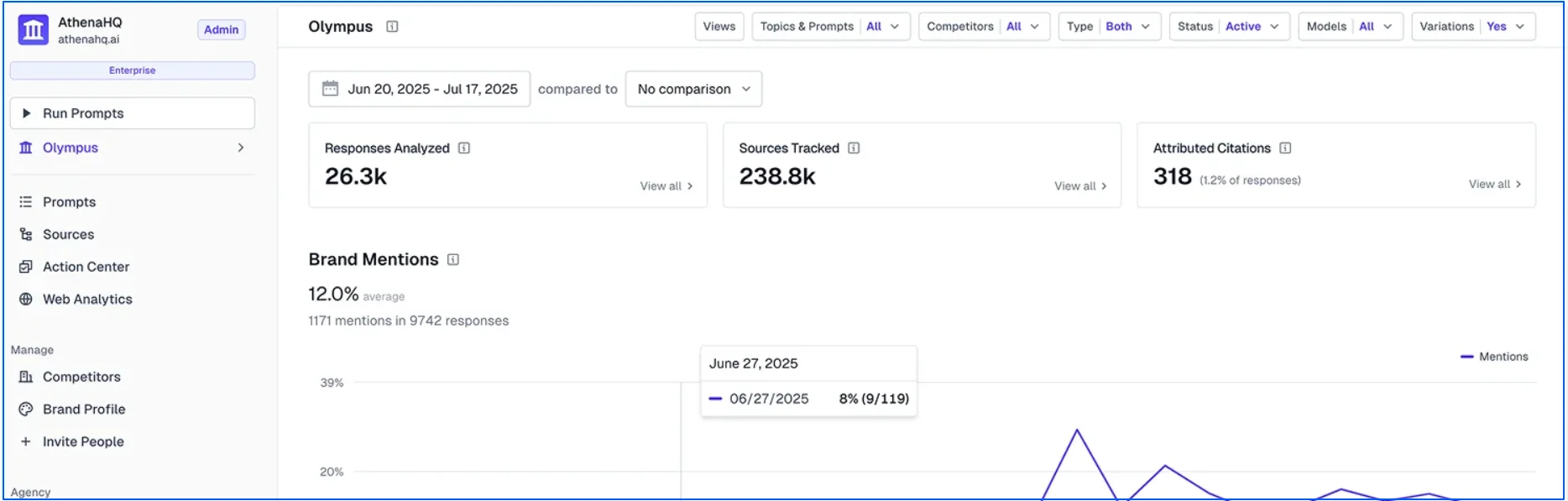
Task: Click the Views button
Action: click(719, 27)
